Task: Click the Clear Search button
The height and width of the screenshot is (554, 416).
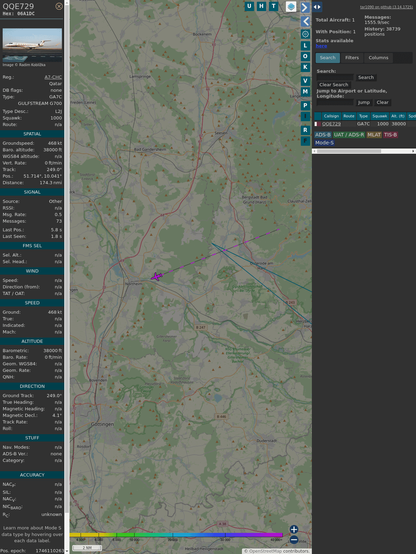Action: click(x=334, y=84)
